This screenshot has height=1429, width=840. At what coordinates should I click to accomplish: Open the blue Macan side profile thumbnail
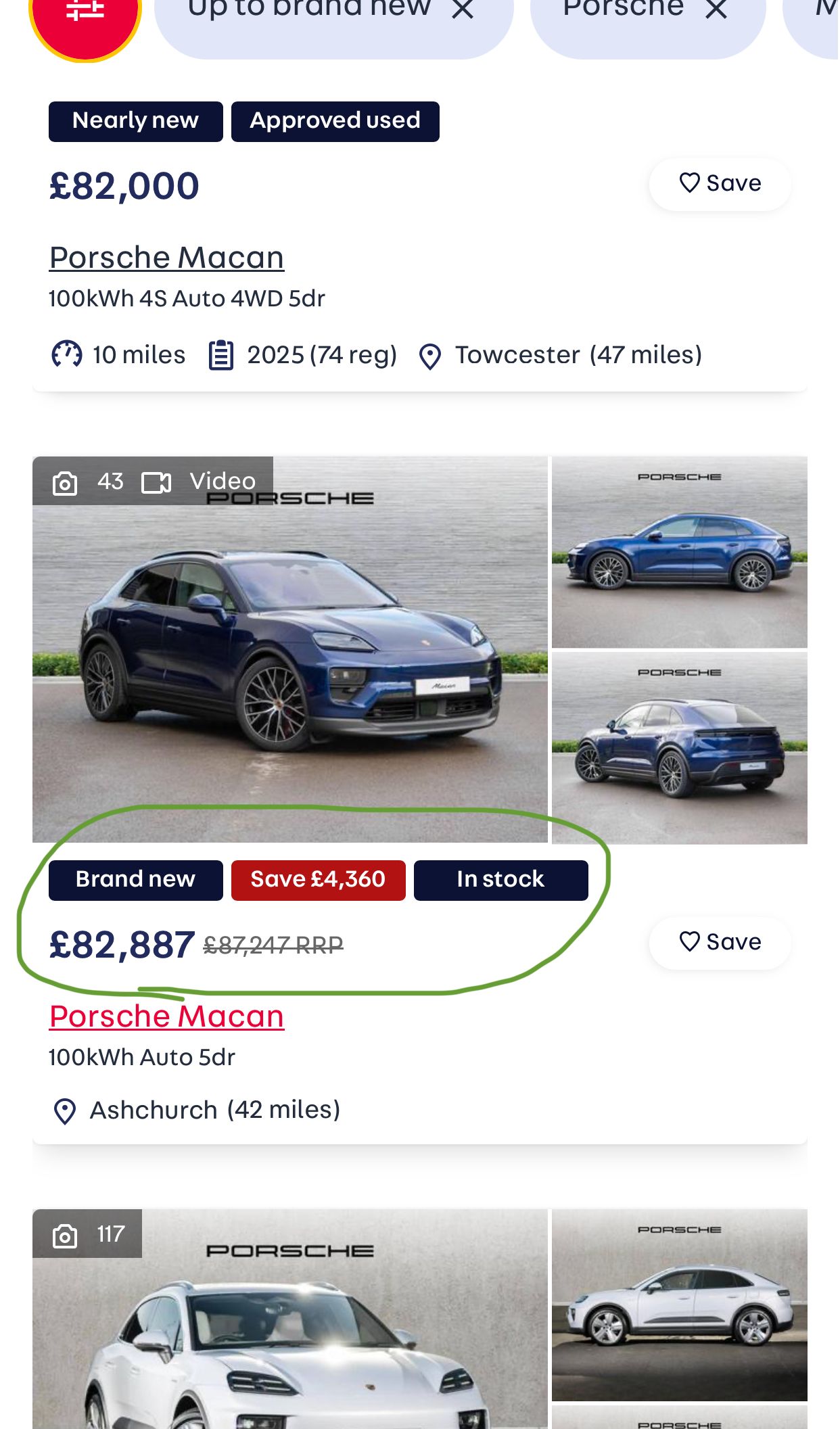[679, 552]
